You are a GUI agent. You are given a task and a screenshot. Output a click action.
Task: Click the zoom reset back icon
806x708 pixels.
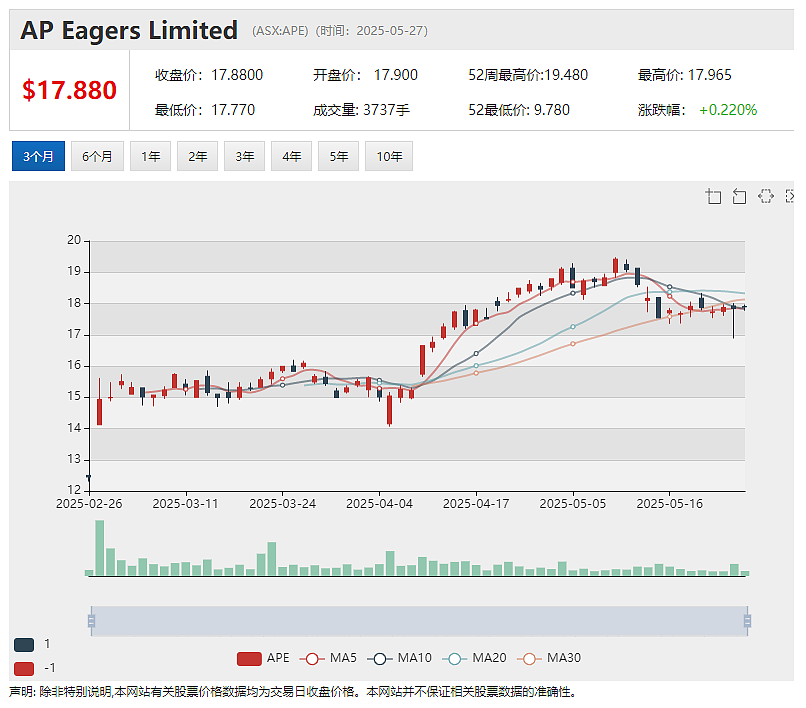point(739,196)
